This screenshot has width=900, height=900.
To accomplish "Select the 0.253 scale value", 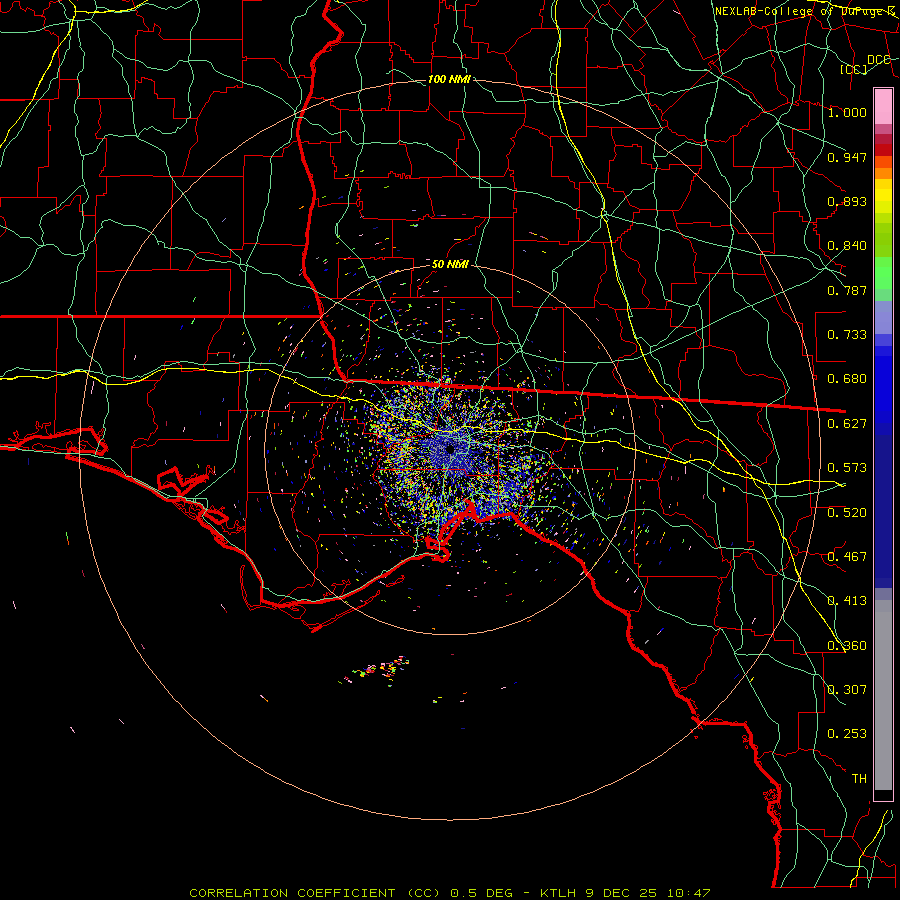I will click(x=847, y=734).
